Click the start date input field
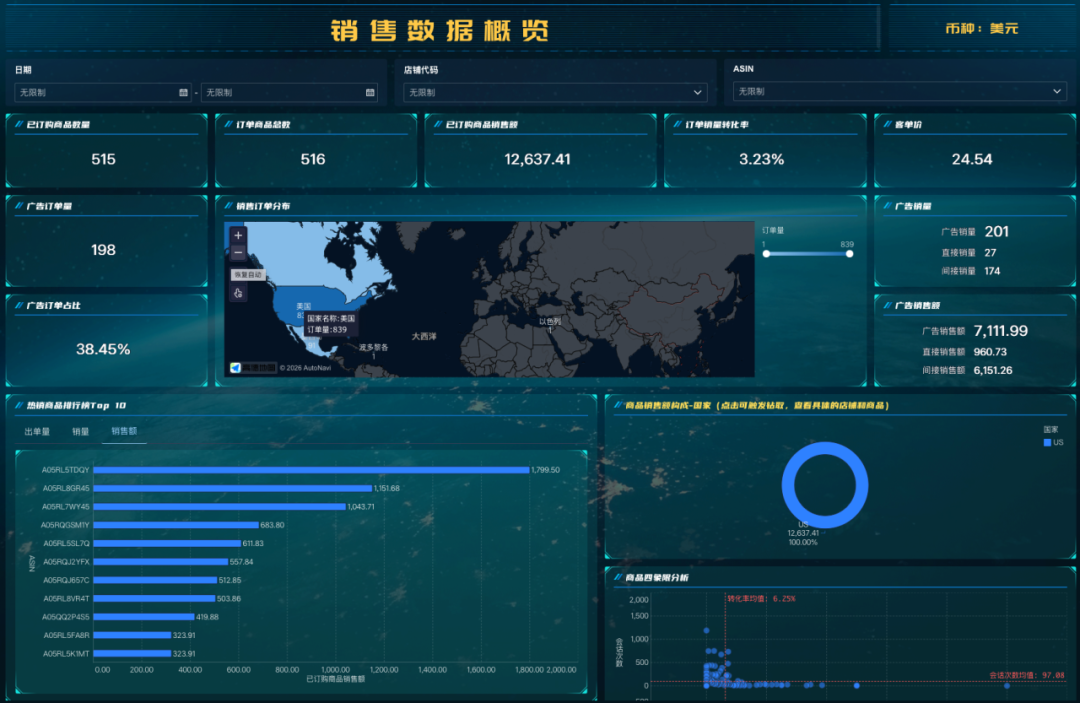This screenshot has height=703, width=1080. tap(95, 93)
